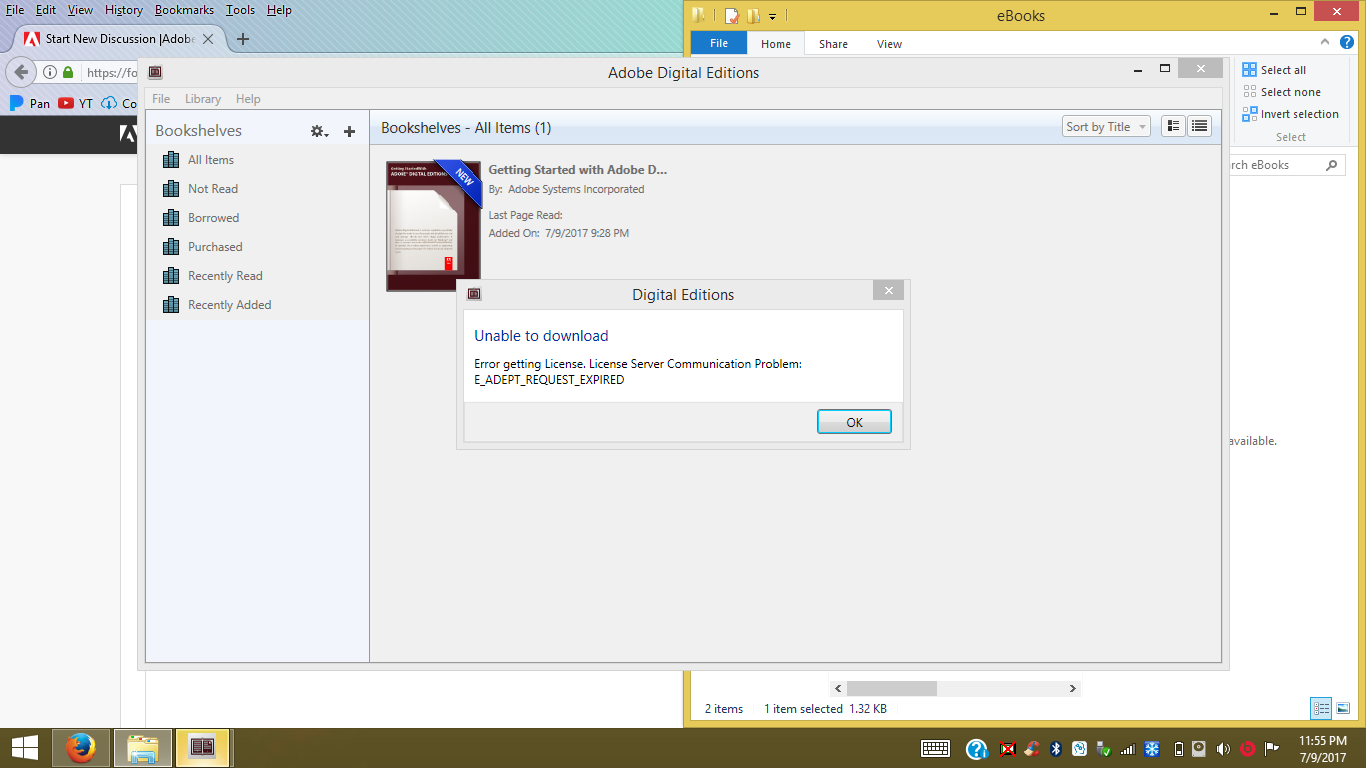Screen dimensions: 1366x768
Task: Switch to thumbnail view in Adobe Digital Editions
Action: 1173,126
